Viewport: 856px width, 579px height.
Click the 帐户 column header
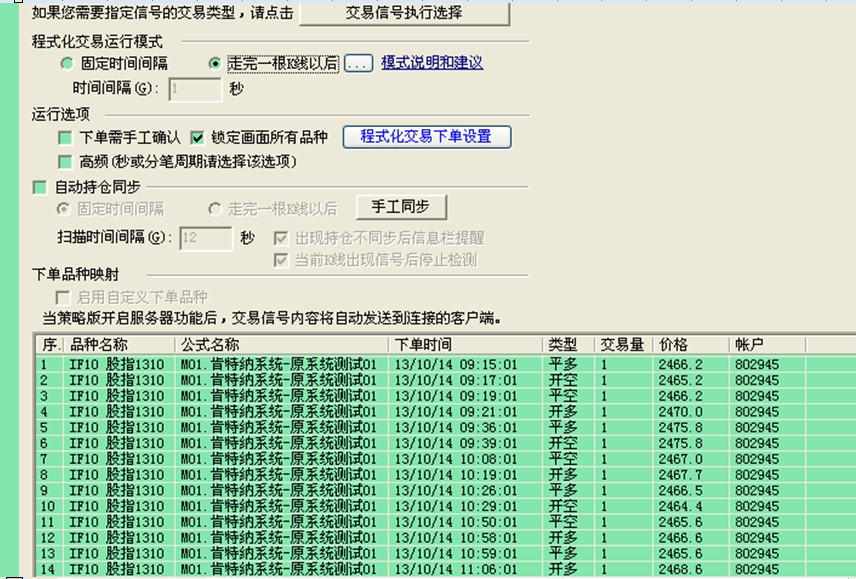(767, 345)
